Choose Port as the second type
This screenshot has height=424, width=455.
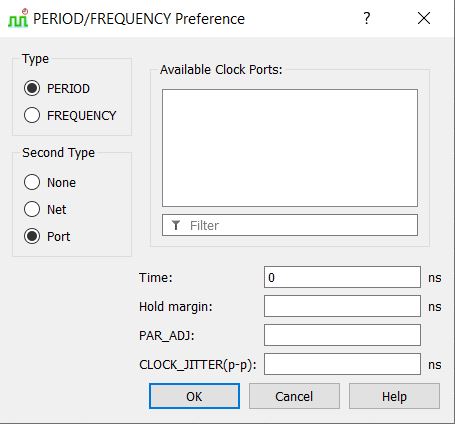tap(32, 237)
